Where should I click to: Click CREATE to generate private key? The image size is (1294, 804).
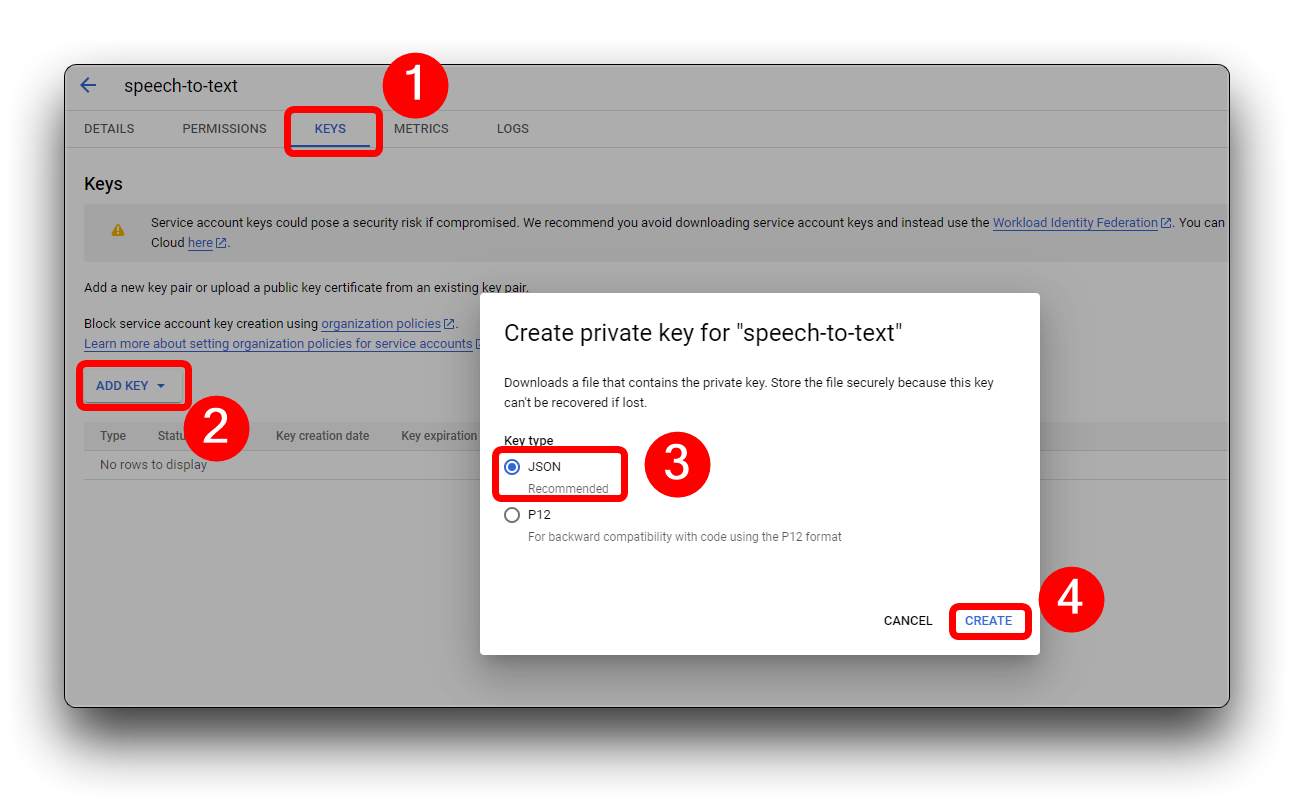click(x=989, y=621)
